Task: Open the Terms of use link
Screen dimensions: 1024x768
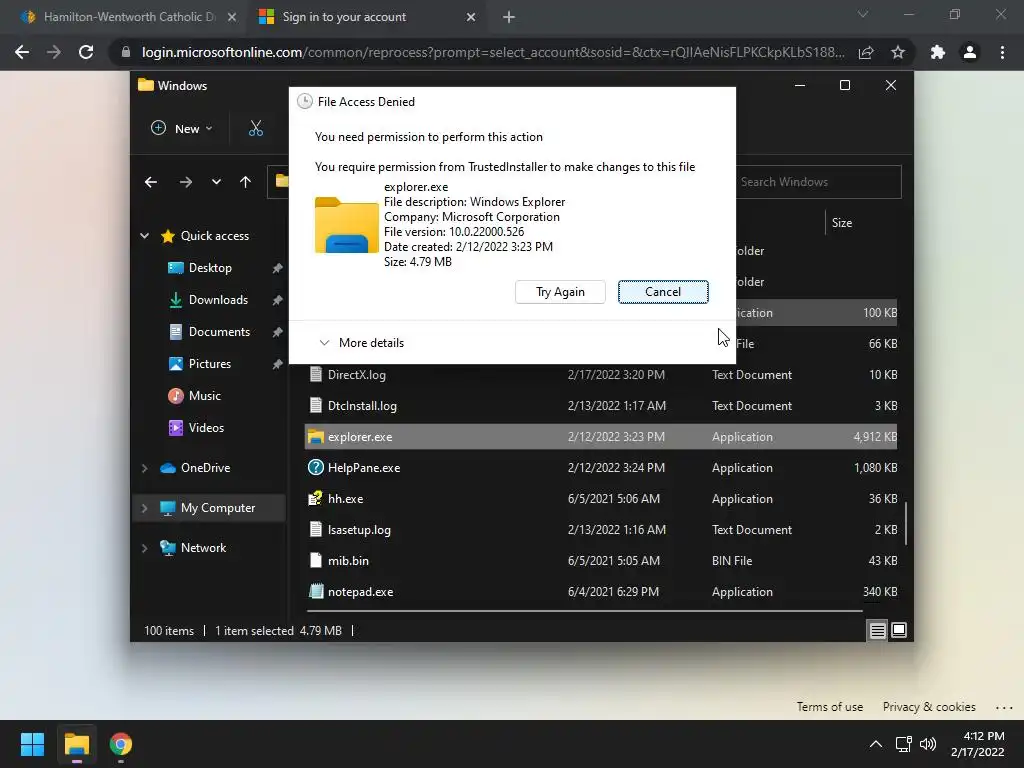Action: pyautogui.click(x=829, y=707)
